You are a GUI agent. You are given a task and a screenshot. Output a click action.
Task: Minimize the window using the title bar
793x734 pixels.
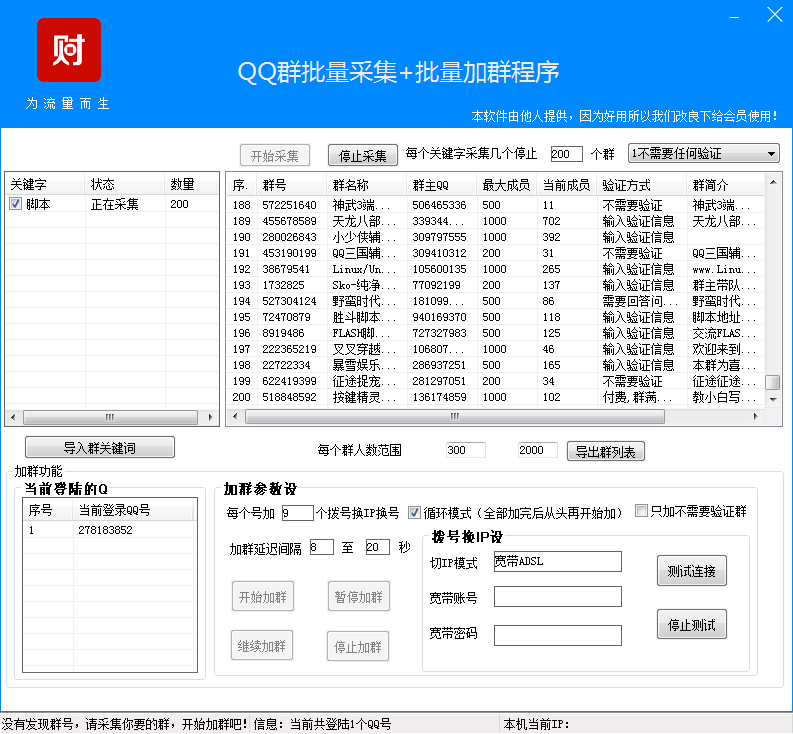pyautogui.click(x=736, y=15)
